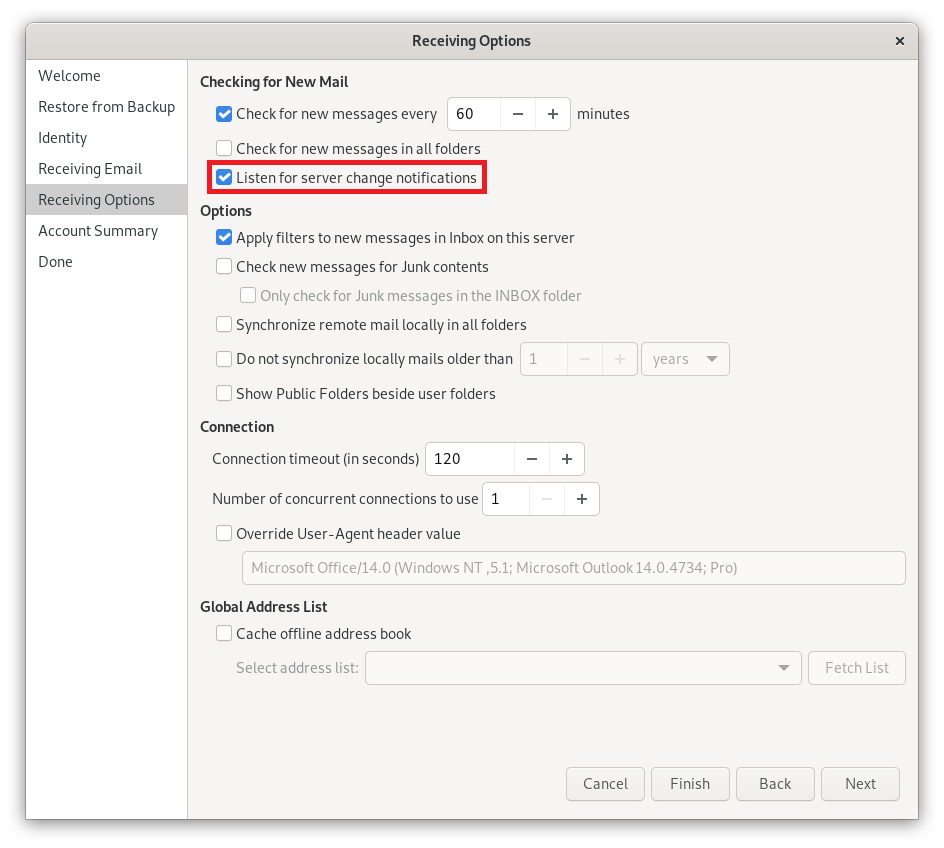Close the Receiving Options dialog
944x848 pixels.
point(899,41)
